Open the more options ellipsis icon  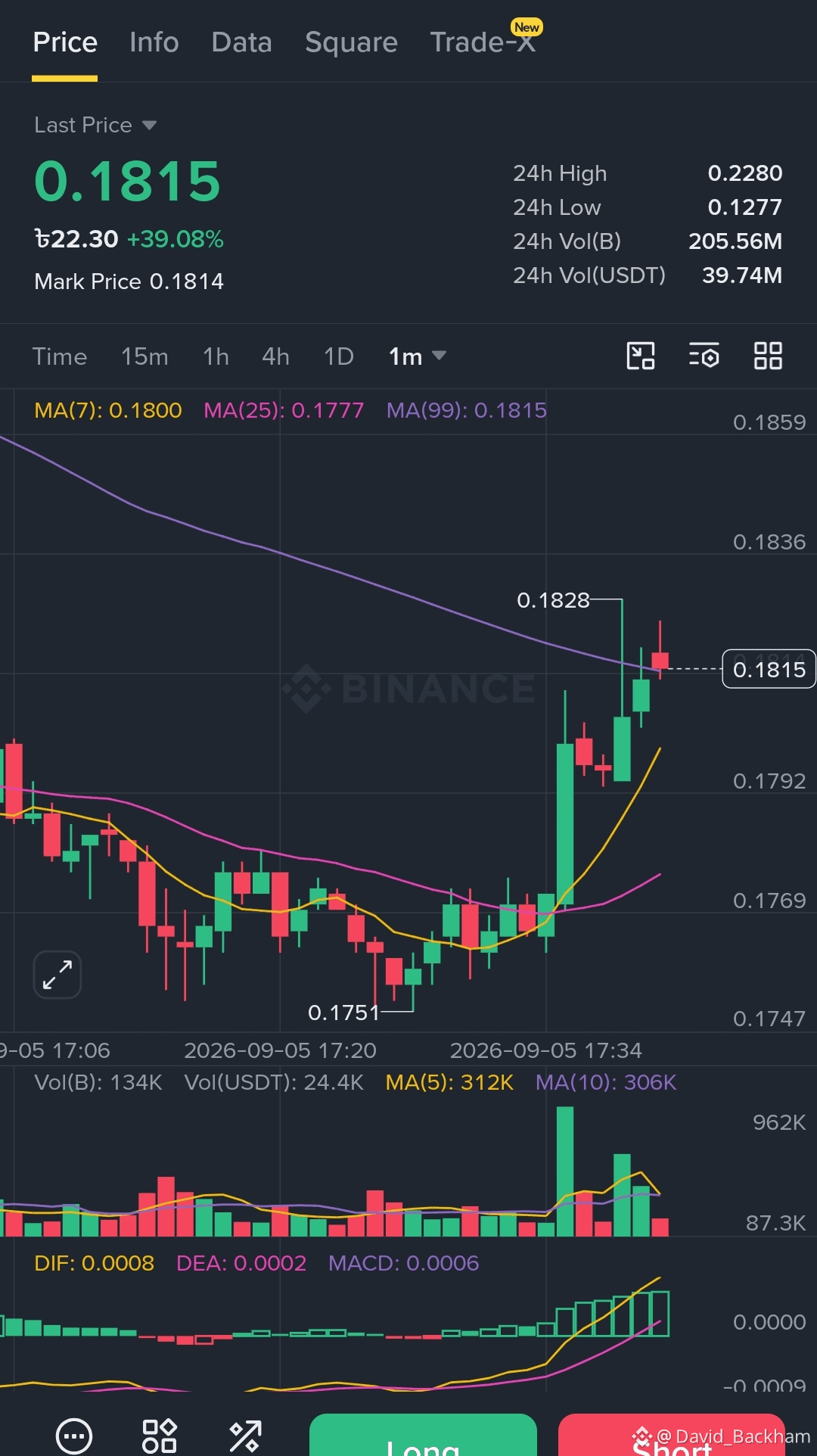[x=74, y=1436]
